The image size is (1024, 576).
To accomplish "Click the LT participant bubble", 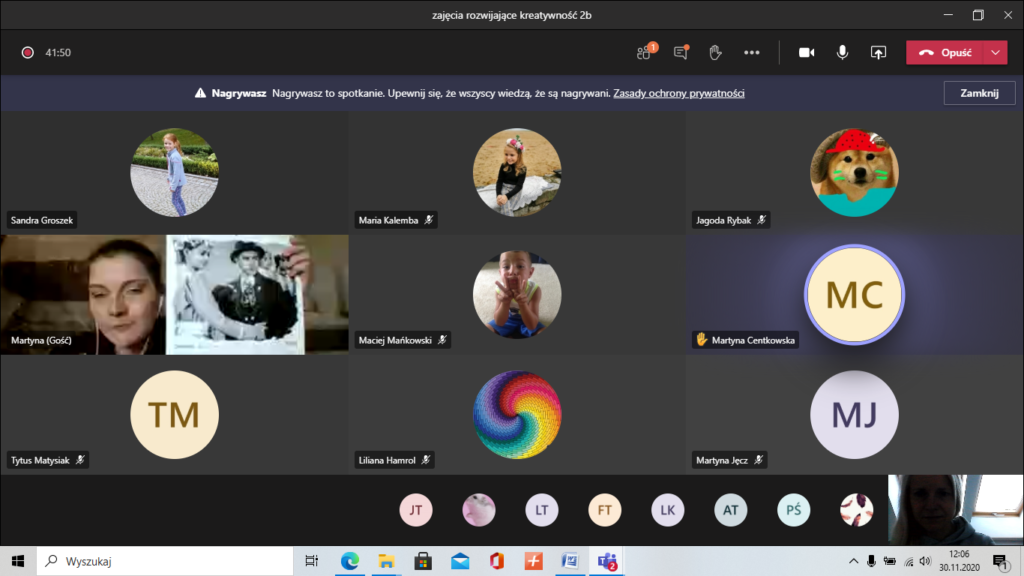I will tap(542, 510).
